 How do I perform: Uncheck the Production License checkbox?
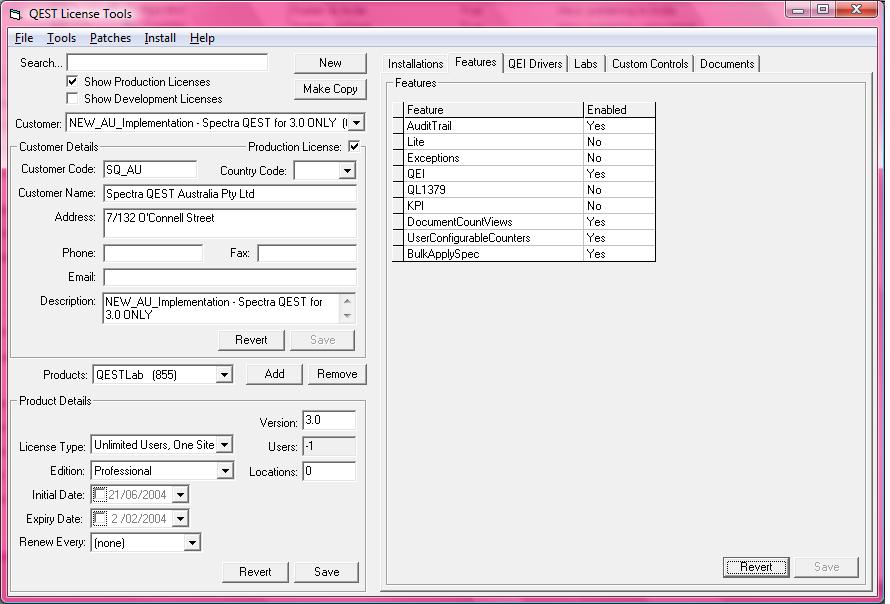354,147
